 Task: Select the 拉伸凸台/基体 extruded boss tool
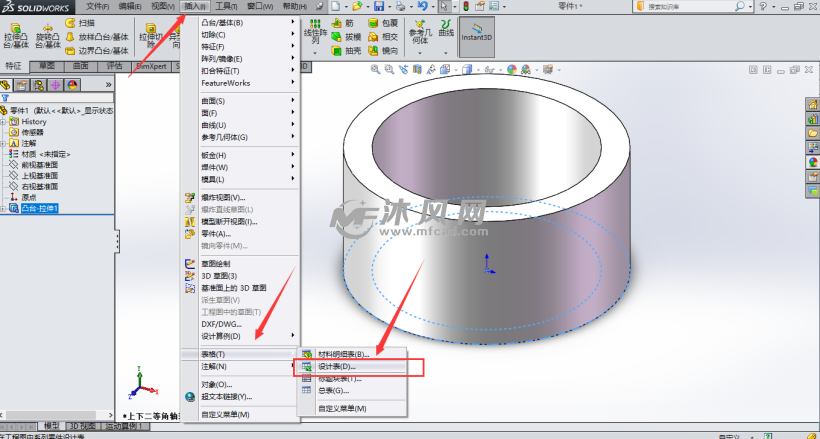16,36
